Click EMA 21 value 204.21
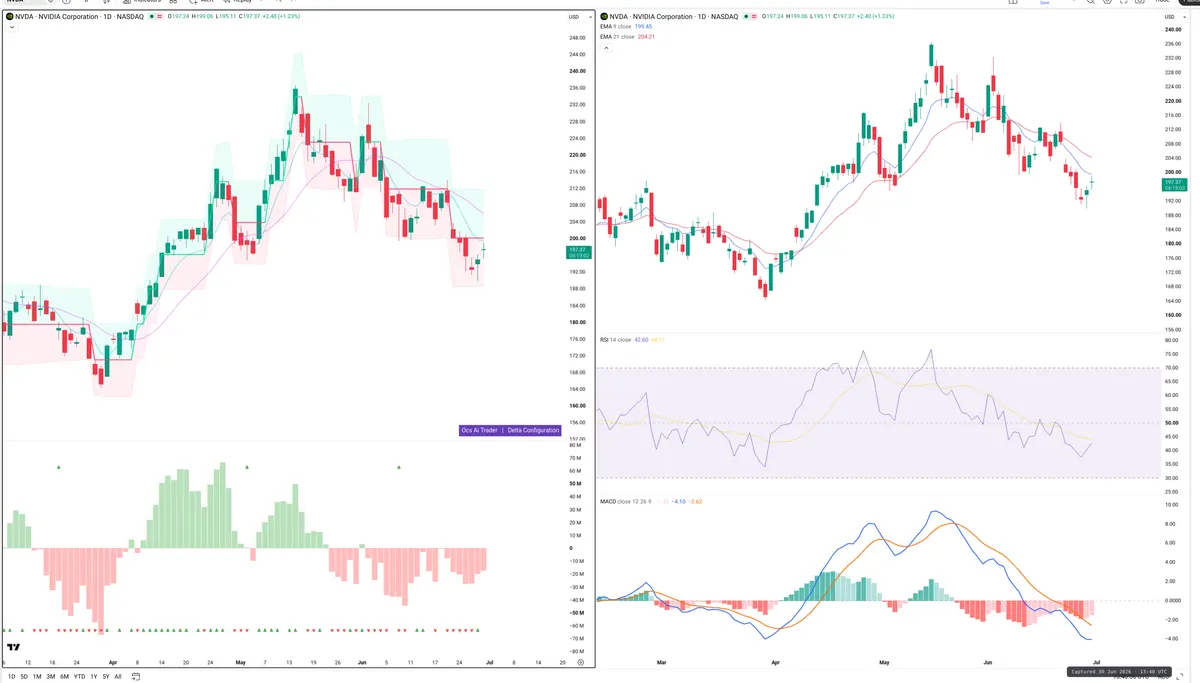The image size is (1200, 683). (x=648, y=37)
